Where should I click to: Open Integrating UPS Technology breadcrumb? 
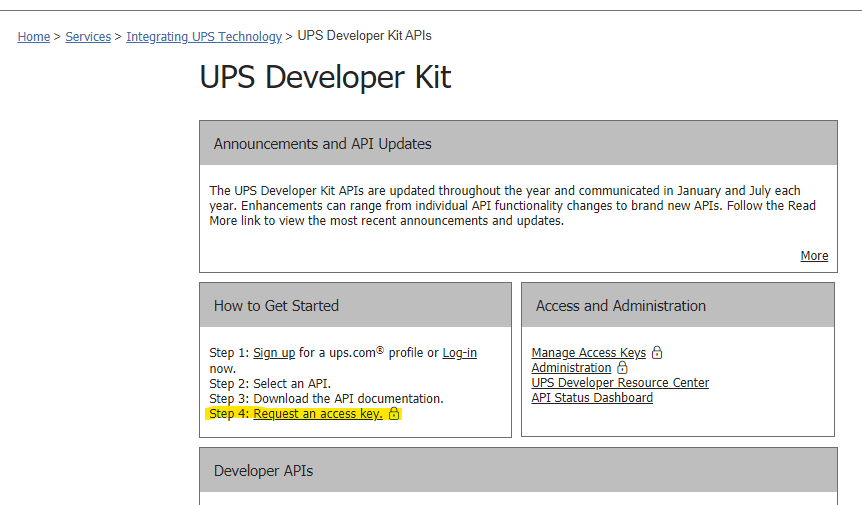click(x=204, y=36)
